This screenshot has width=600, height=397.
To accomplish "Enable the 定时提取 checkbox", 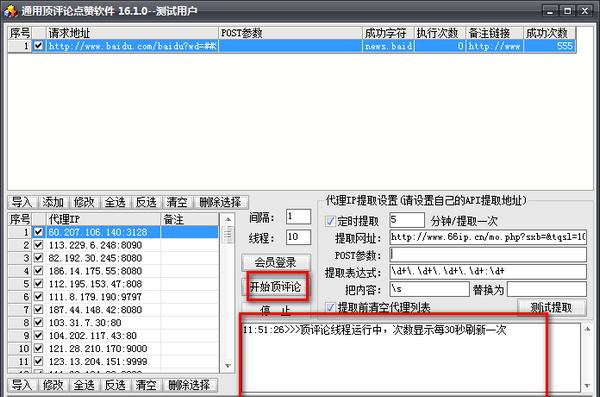I will [330, 221].
